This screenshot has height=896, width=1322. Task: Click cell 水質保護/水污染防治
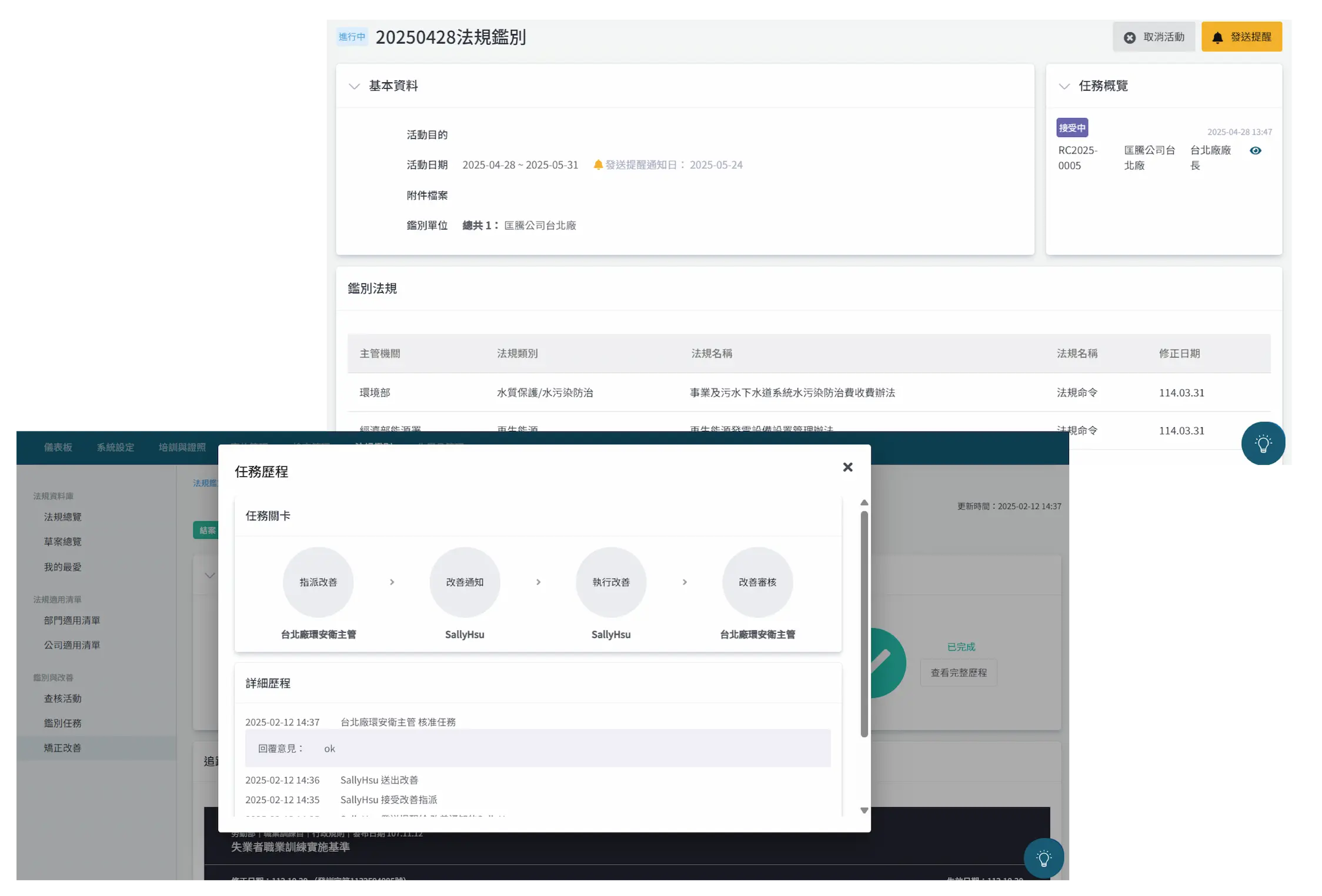(545, 392)
